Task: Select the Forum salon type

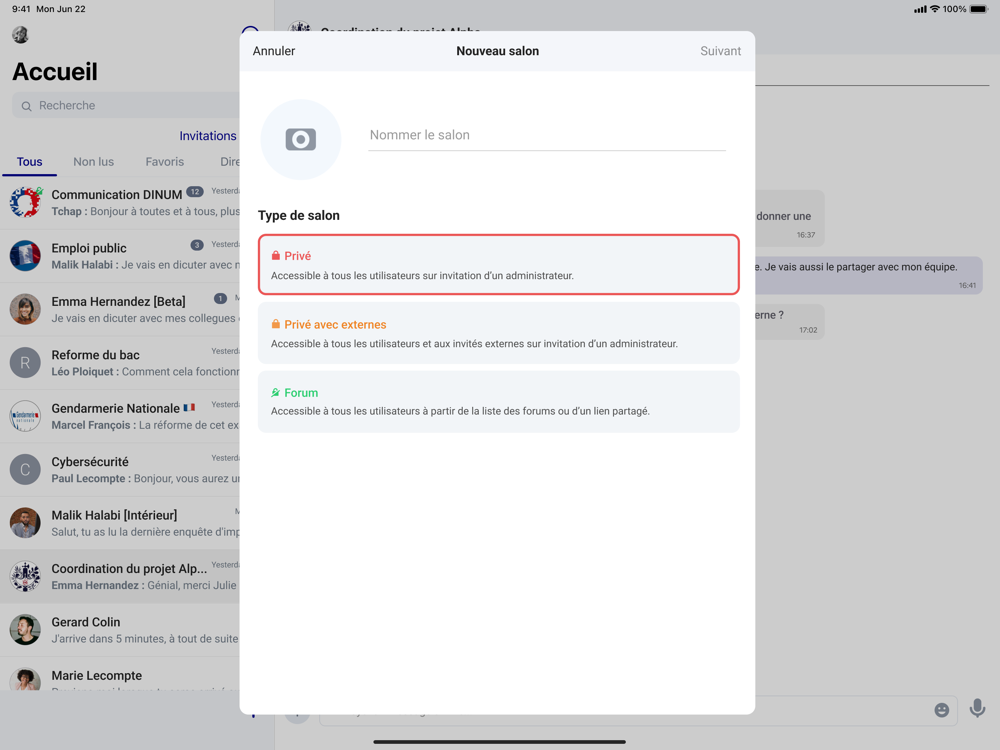Action: pyautogui.click(x=499, y=402)
